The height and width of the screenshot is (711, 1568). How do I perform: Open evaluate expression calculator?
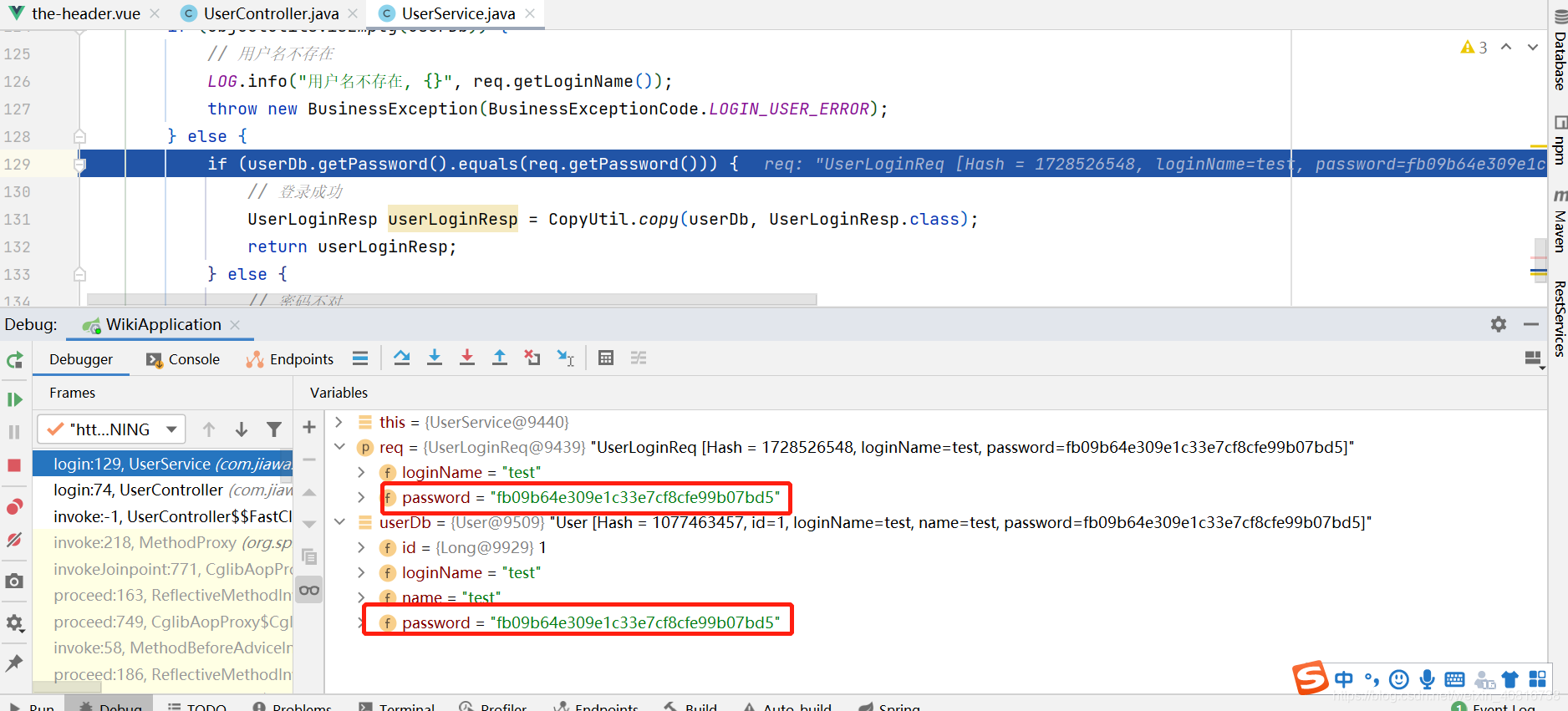pyautogui.click(x=606, y=358)
